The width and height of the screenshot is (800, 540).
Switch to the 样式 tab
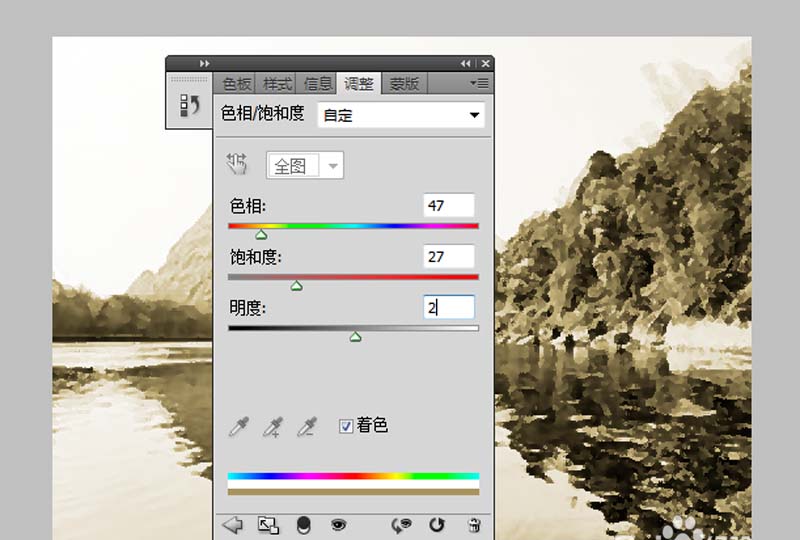[277, 83]
